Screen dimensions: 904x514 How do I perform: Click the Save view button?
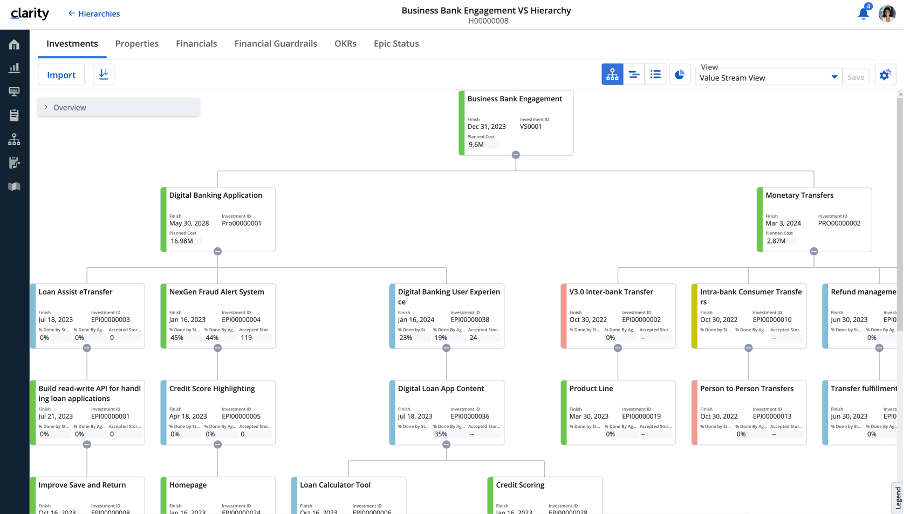(856, 77)
